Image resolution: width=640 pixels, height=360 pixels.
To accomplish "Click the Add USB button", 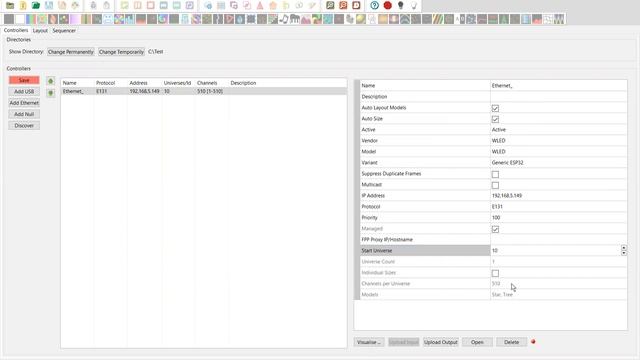I will [x=24, y=92].
